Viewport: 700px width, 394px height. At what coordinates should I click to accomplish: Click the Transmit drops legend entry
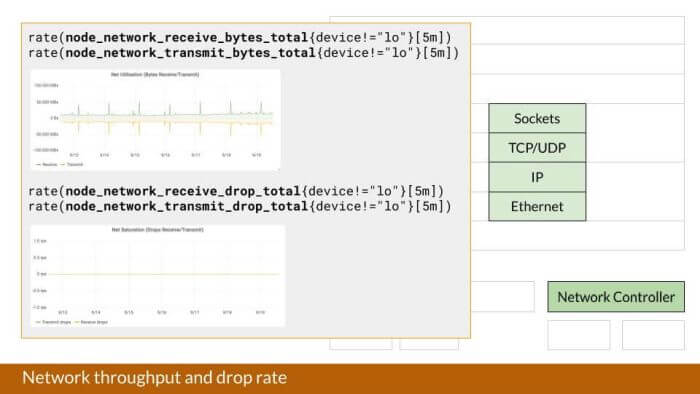tap(53, 322)
